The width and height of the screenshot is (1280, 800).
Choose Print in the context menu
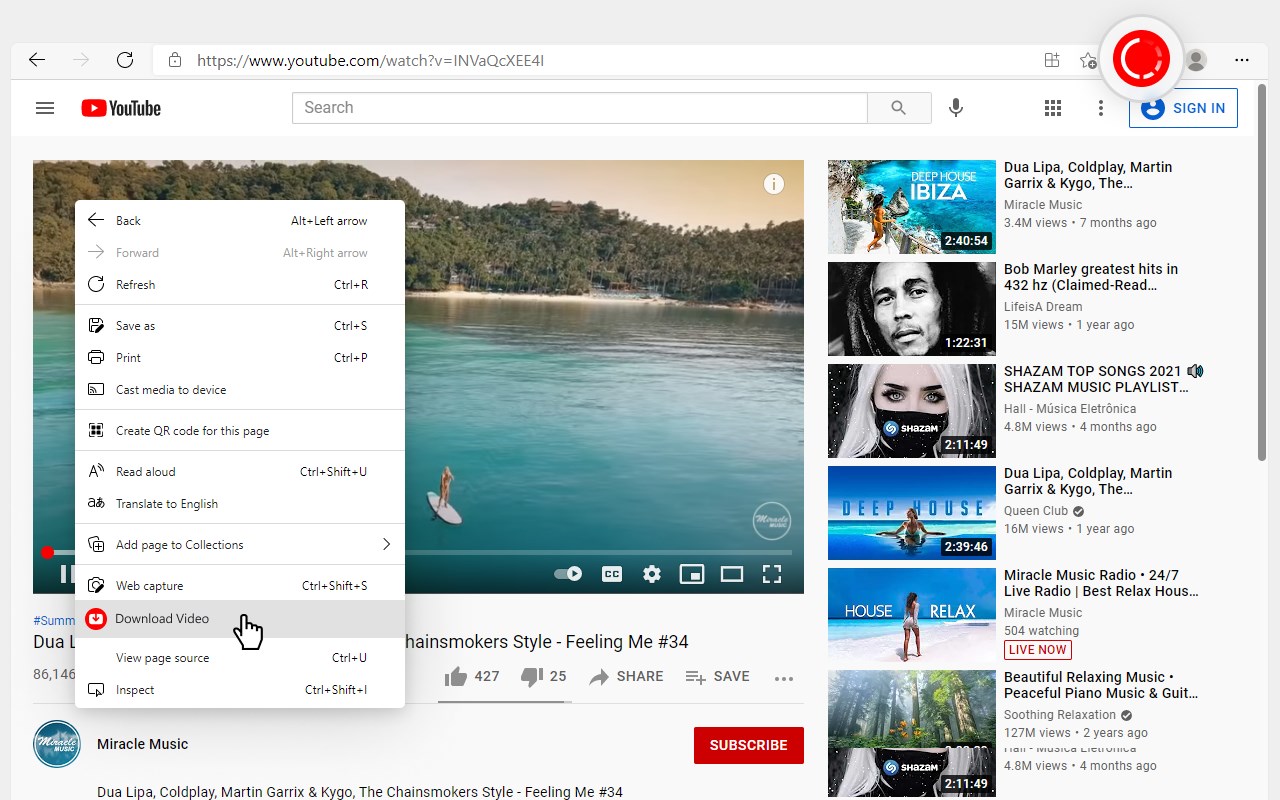(240, 358)
